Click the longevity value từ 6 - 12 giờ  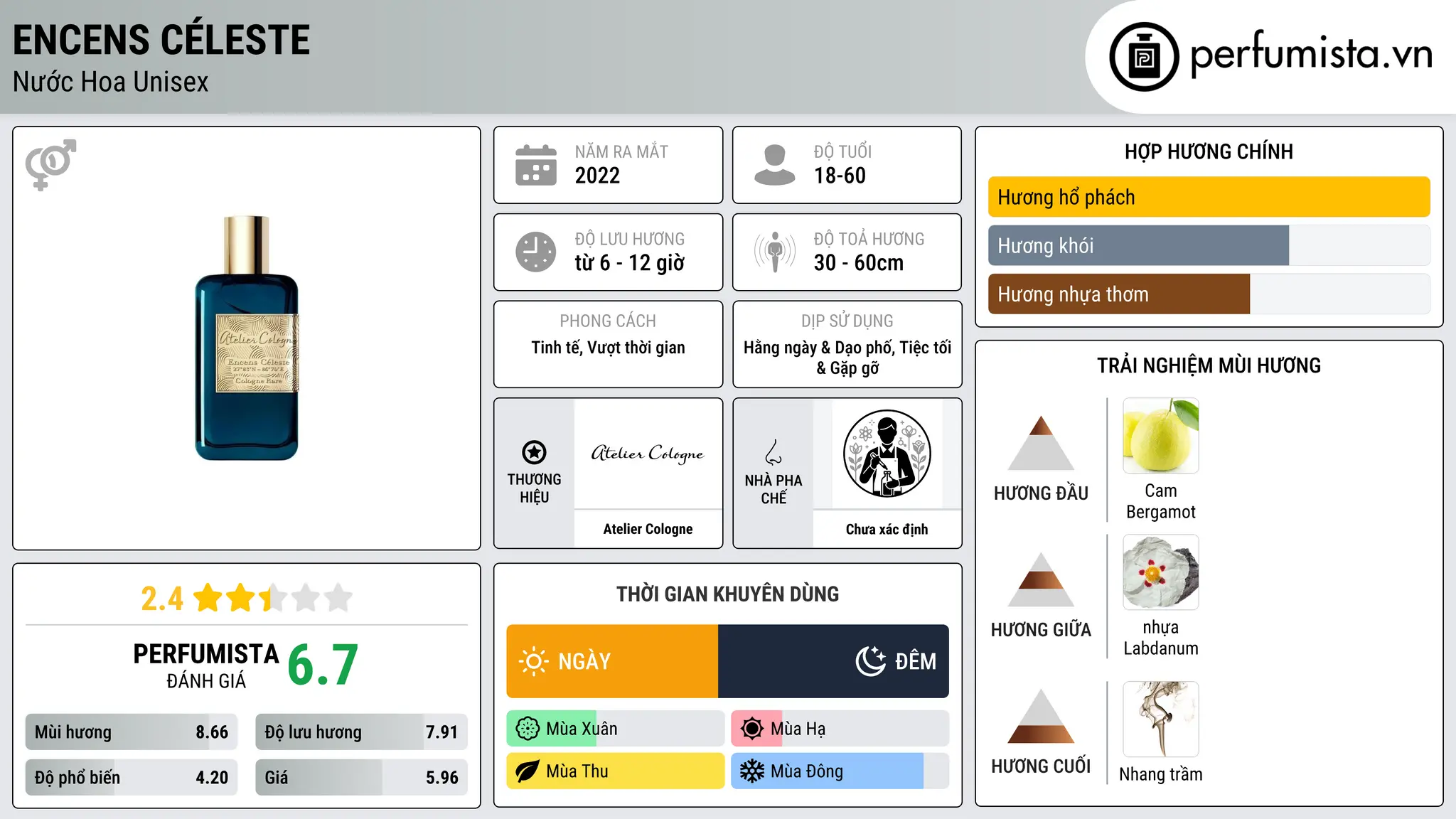(x=630, y=263)
